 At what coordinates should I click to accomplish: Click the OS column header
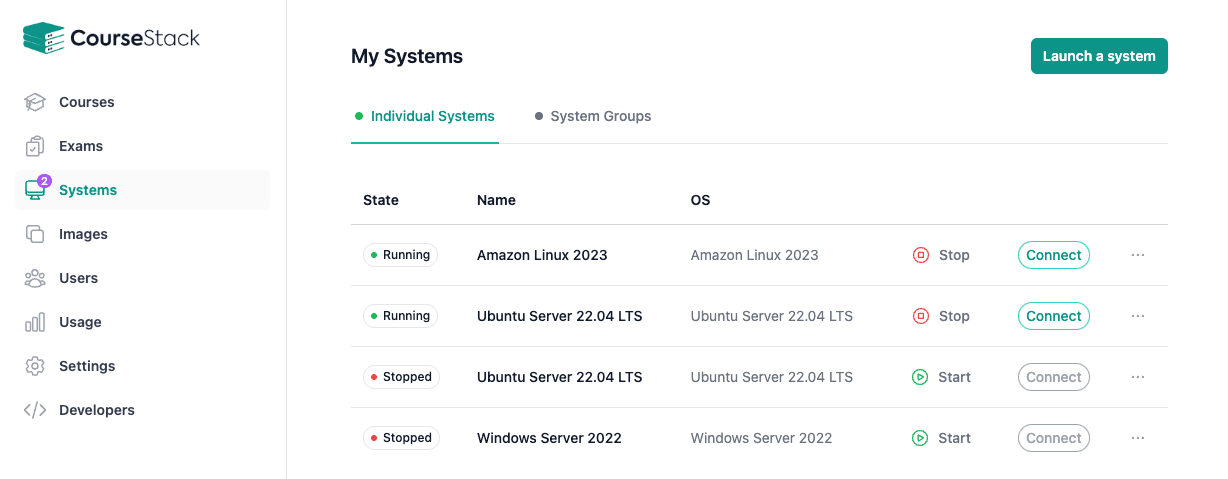(700, 200)
